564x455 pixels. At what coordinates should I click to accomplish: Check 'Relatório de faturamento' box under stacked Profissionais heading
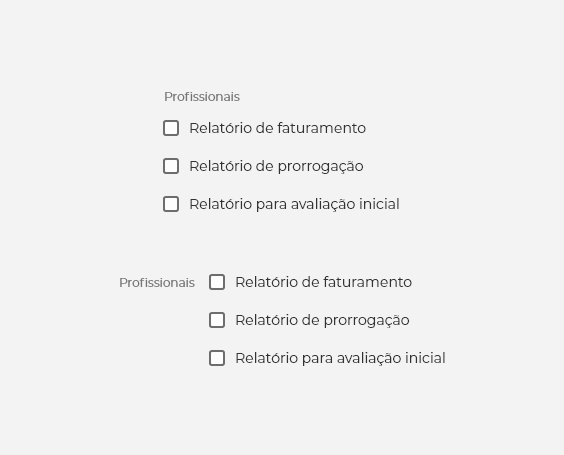[x=171, y=128]
